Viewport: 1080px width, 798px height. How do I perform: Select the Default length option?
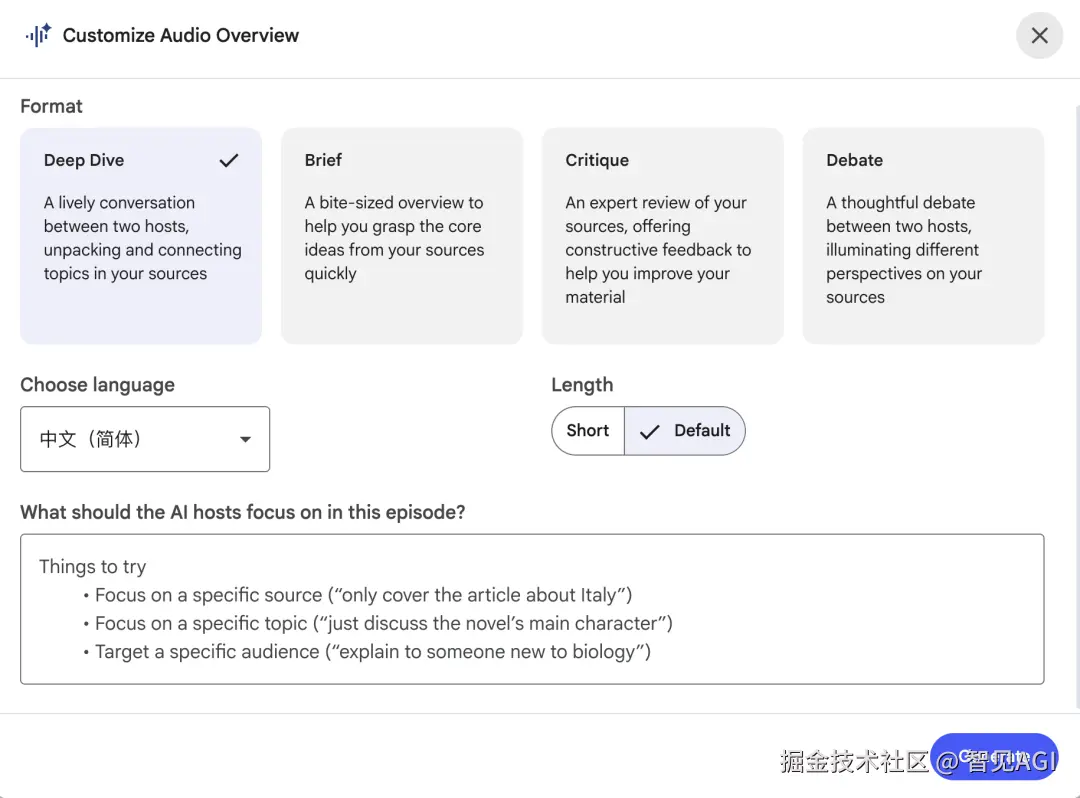coord(686,431)
